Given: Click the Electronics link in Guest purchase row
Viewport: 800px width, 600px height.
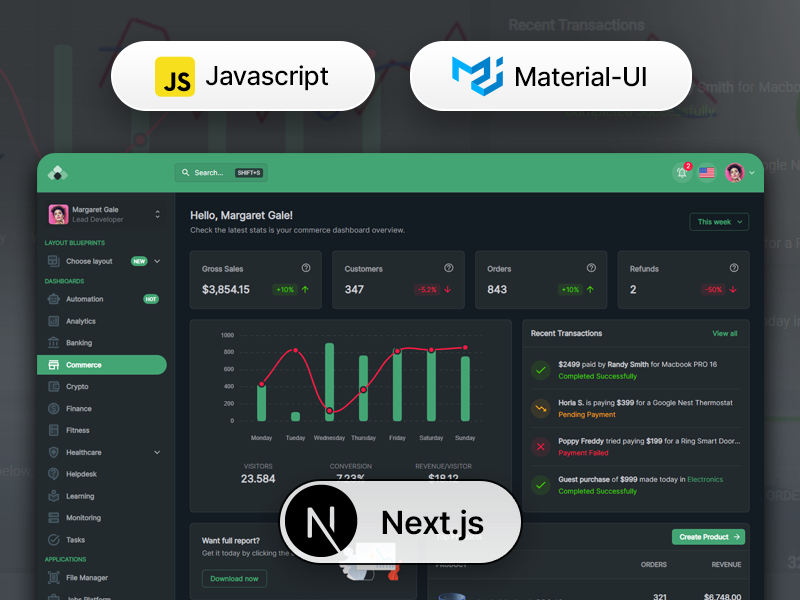Looking at the screenshot, I should pyautogui.click(x=705, y=479).
